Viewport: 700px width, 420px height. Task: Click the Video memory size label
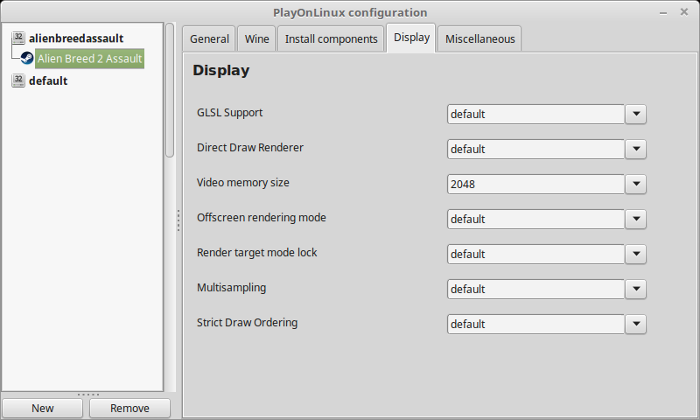243,183
